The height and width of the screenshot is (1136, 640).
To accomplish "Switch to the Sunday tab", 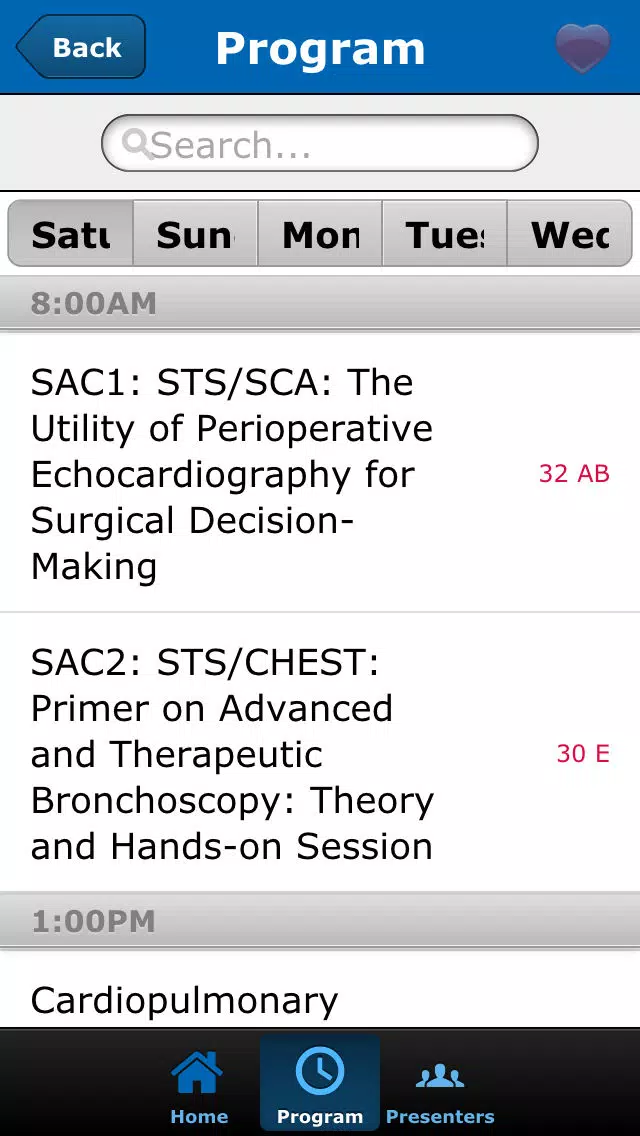I will (x=195, y=234).
